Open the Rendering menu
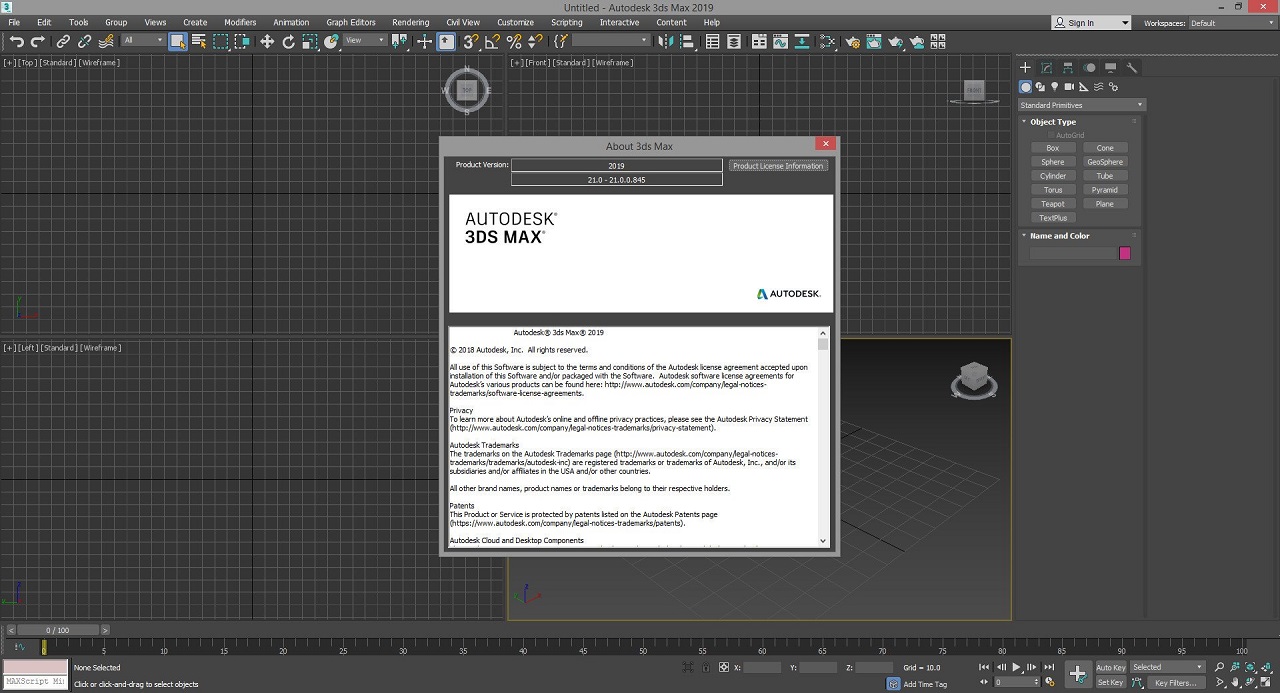 pos(410,22)
